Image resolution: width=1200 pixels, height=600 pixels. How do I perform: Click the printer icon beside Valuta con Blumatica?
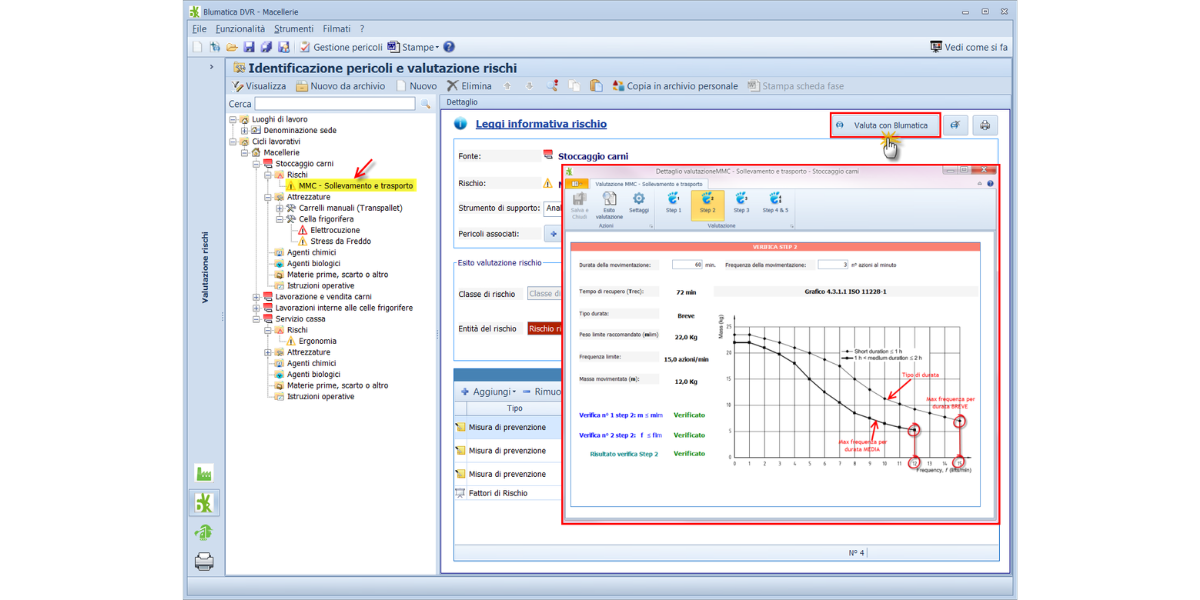pos(985,125)
